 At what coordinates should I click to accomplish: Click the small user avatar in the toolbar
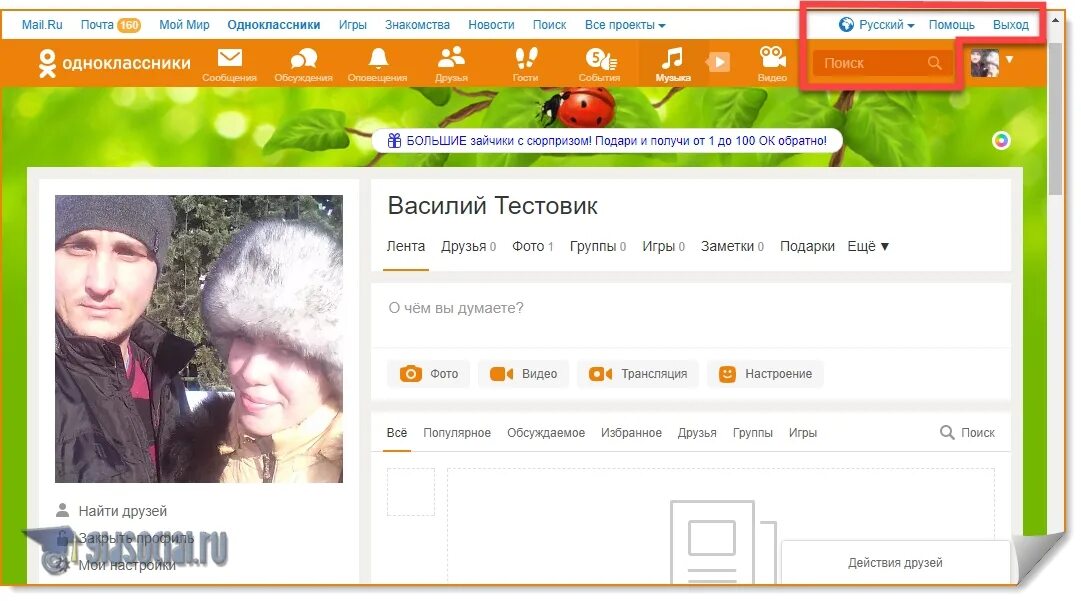tap(984, 63)
